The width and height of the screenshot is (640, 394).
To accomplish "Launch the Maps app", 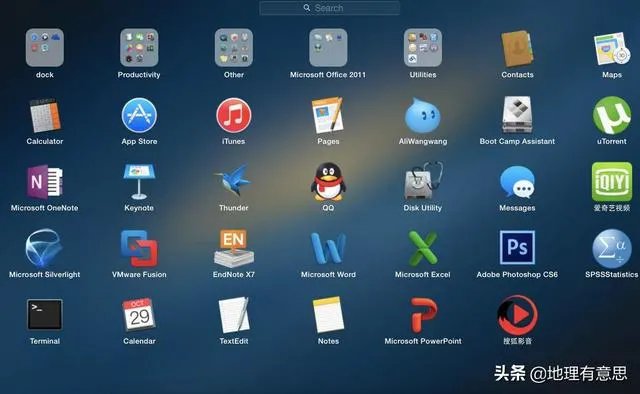I will point(611,49).
